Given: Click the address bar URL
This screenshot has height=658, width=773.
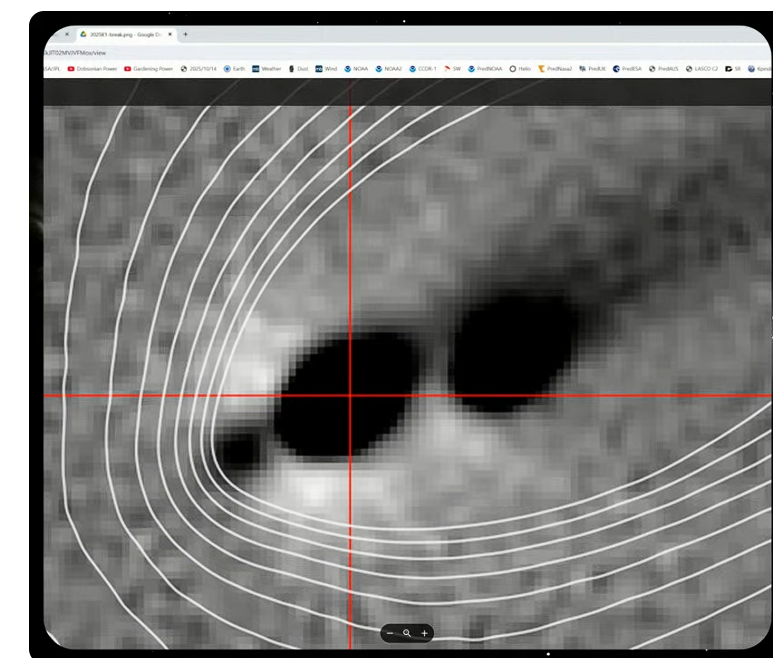Looking at the screenshot, I should point(75,53).
